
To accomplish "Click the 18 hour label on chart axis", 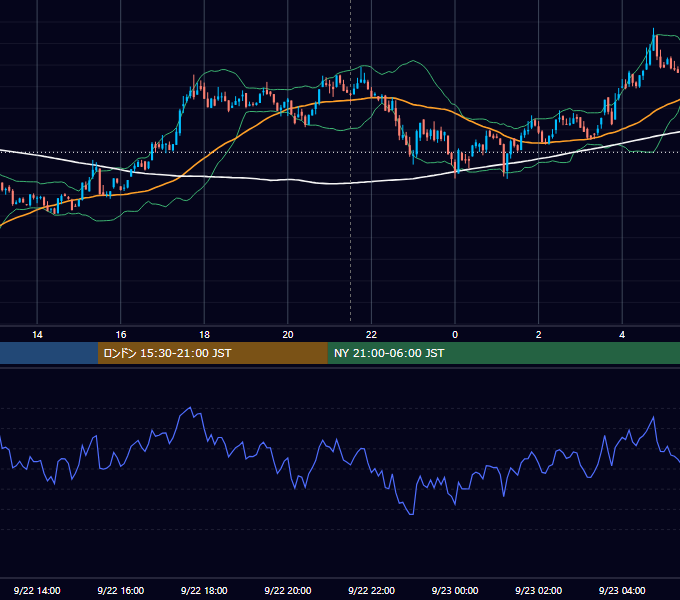I will (204, 335).
